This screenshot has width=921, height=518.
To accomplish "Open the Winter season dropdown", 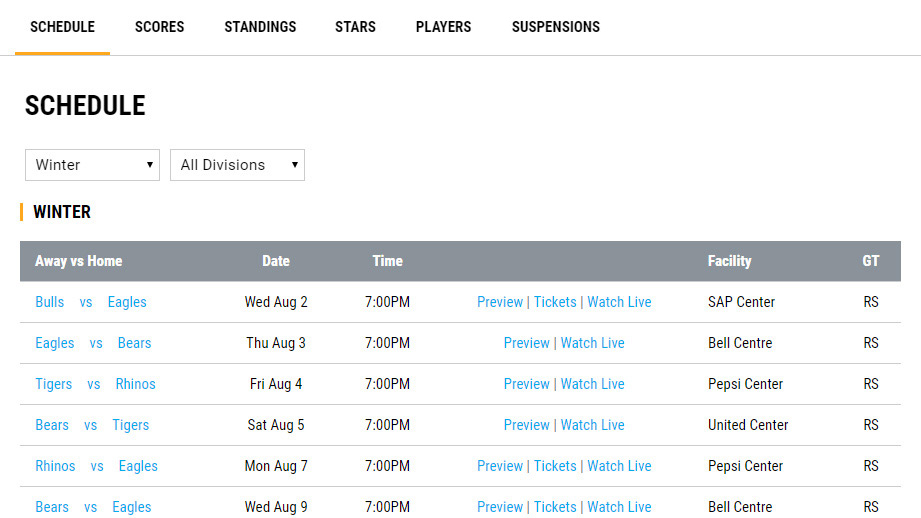I will (92, 165).
